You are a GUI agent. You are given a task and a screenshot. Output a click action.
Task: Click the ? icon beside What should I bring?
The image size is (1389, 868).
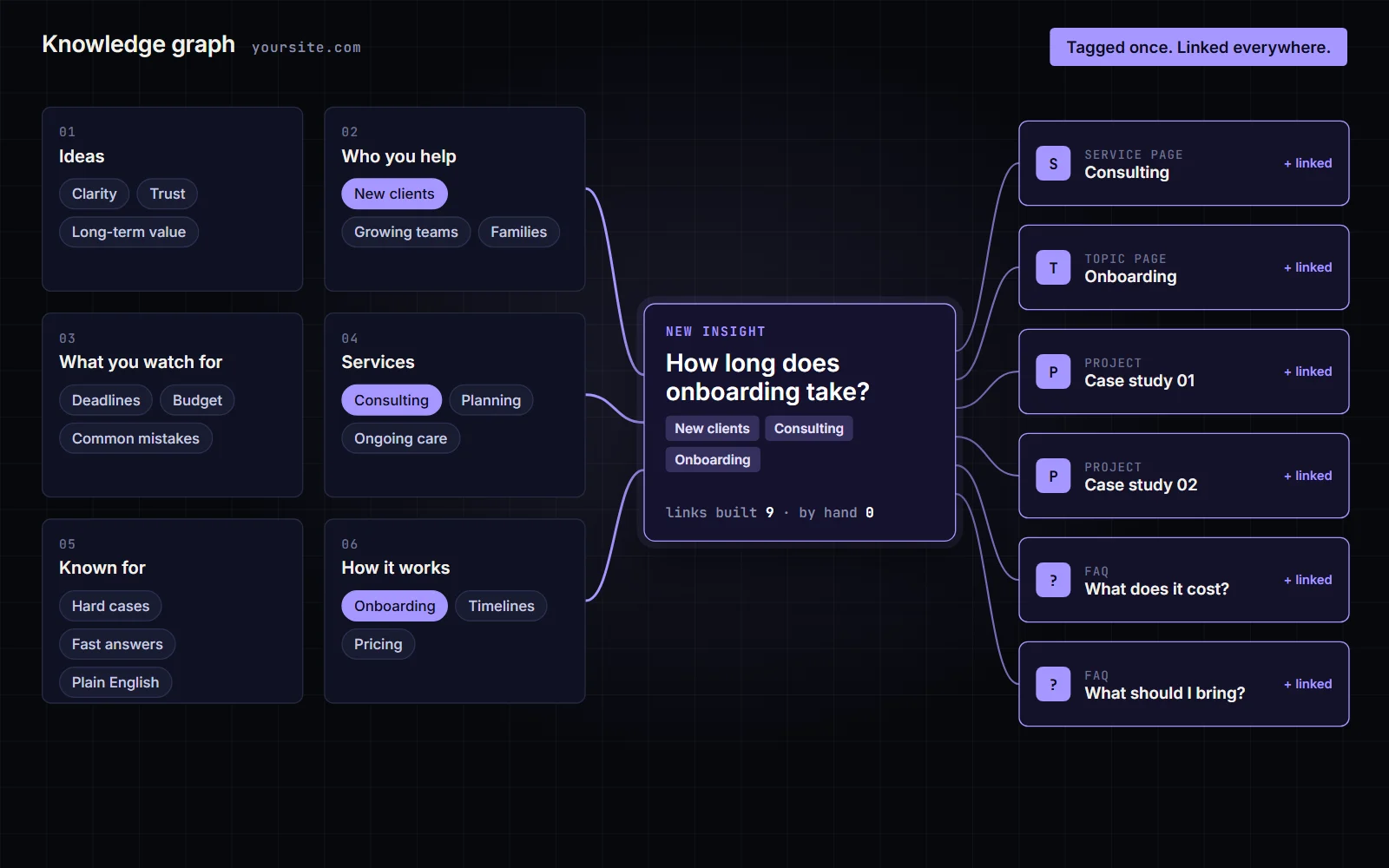(x=1053, y=684)
